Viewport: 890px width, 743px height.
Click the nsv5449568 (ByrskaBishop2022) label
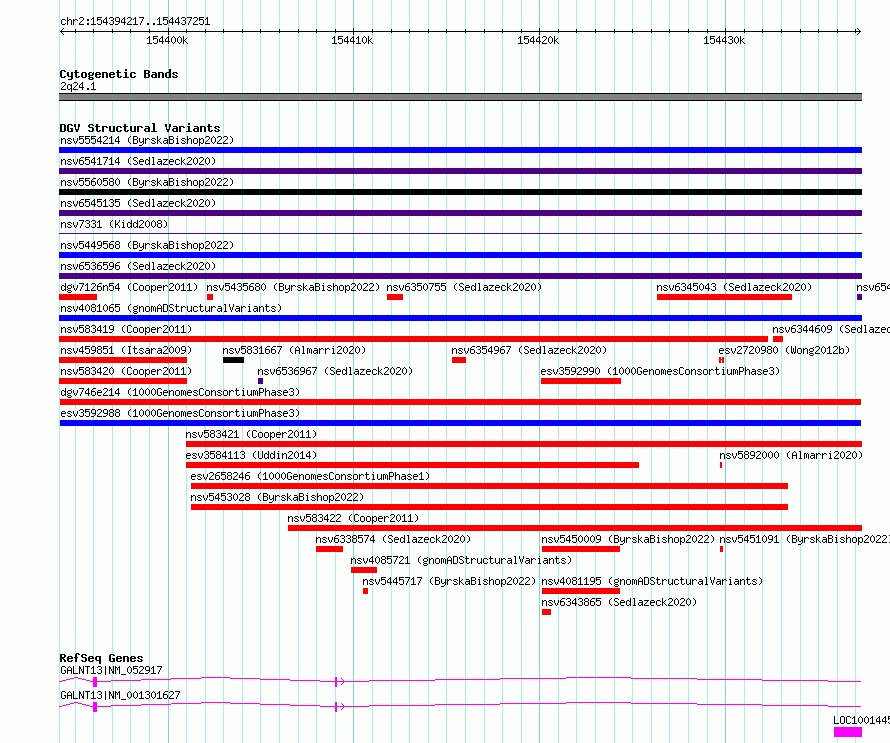(x=147, y=245)
